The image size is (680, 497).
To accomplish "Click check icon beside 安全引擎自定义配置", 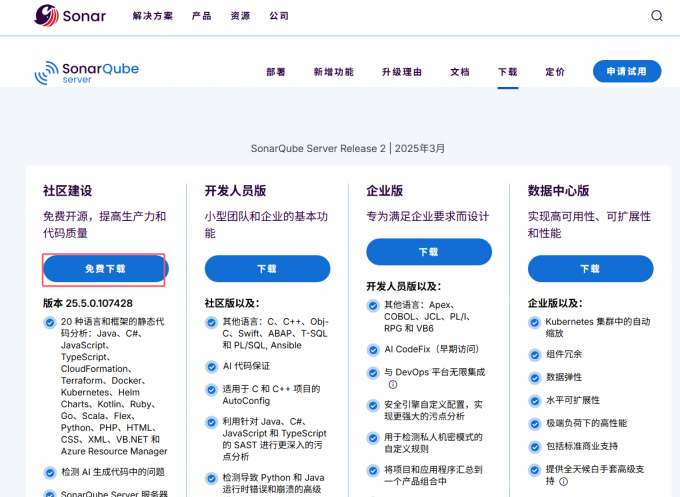I will [373, 405].
